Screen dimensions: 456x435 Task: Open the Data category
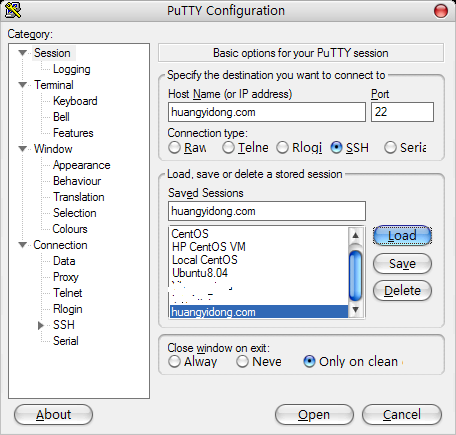click(x=64, y=261)
